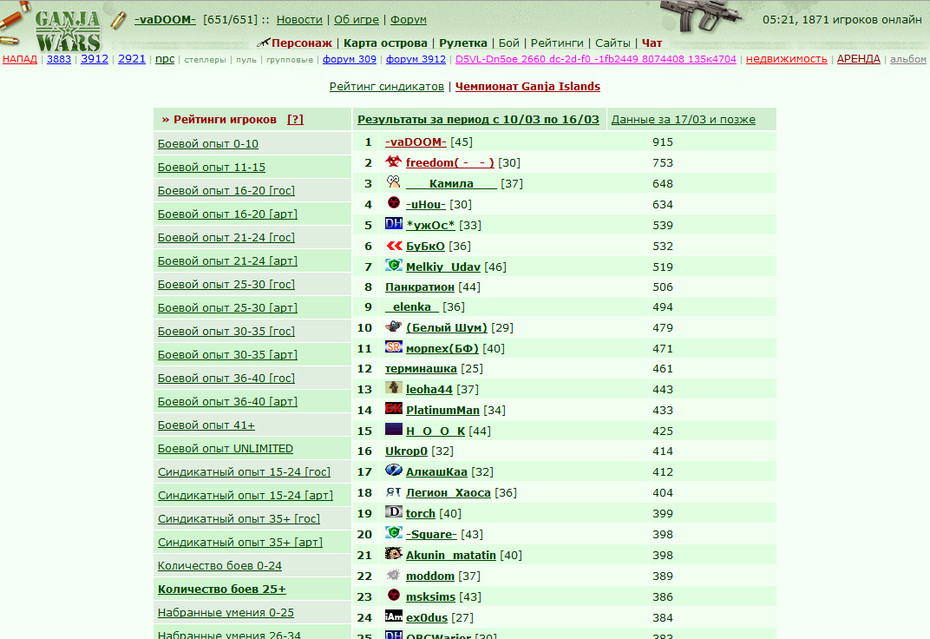
Task: Go to Рулетка page
Action: pyautogui.click(x=463, y=43)
